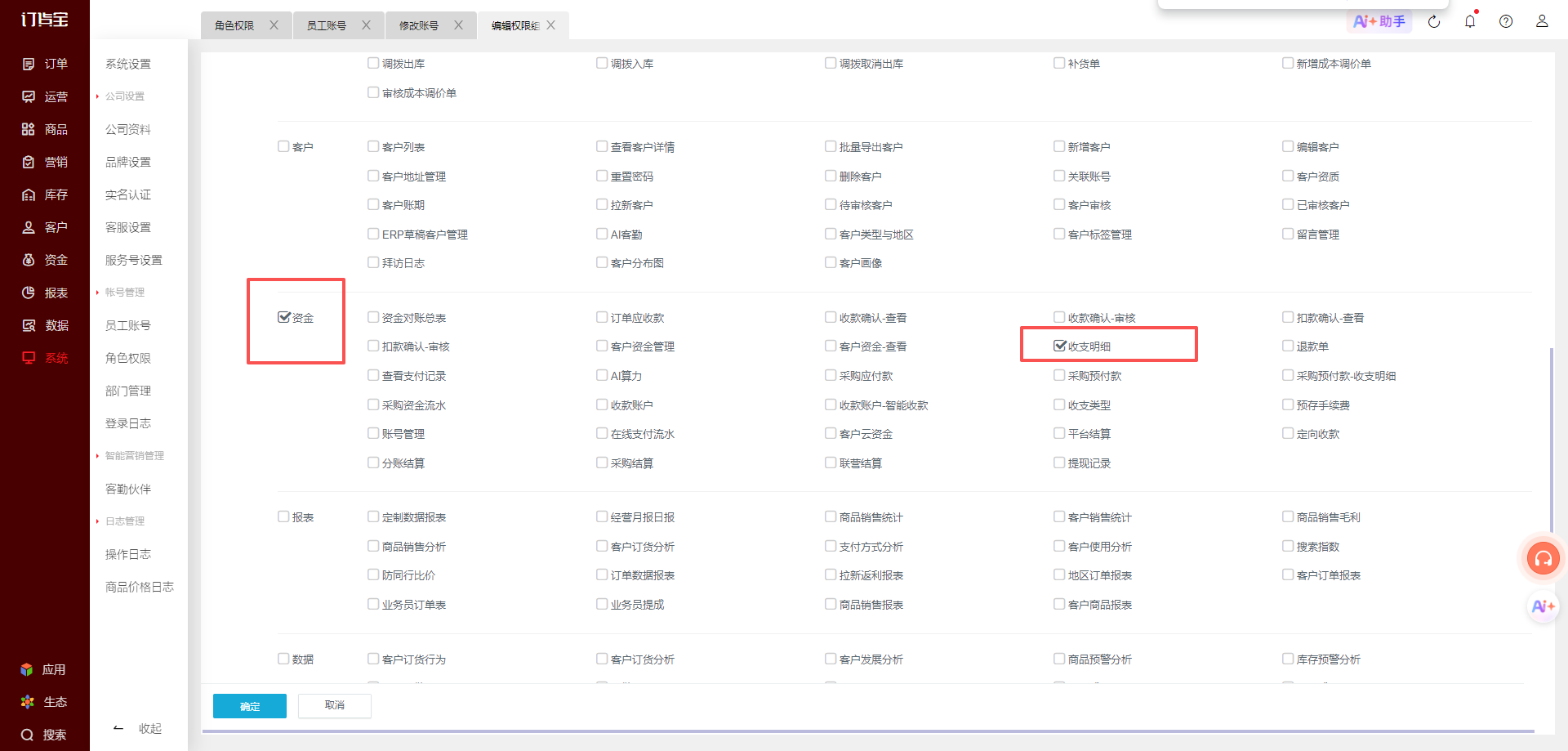Open 部门管理 in the settings menu
1568x751 pixels.
[128, 391]
